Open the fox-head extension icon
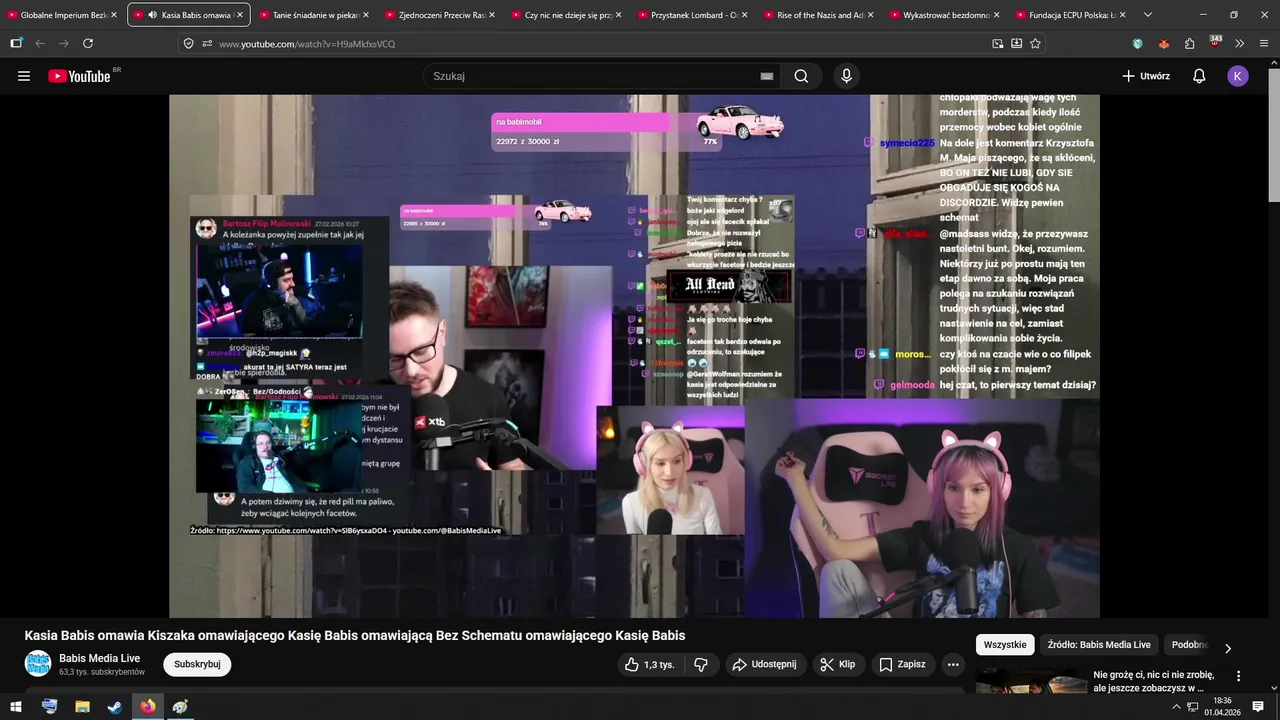The height and width of the screenshot is (720, 1280). point(1163,43)
